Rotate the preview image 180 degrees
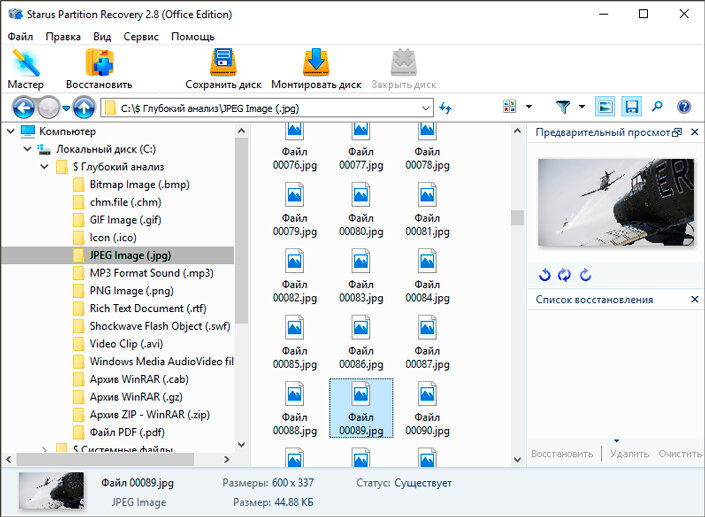Image resolution: width=705 pixels, height=517 pixels. [x=564, y=274]
